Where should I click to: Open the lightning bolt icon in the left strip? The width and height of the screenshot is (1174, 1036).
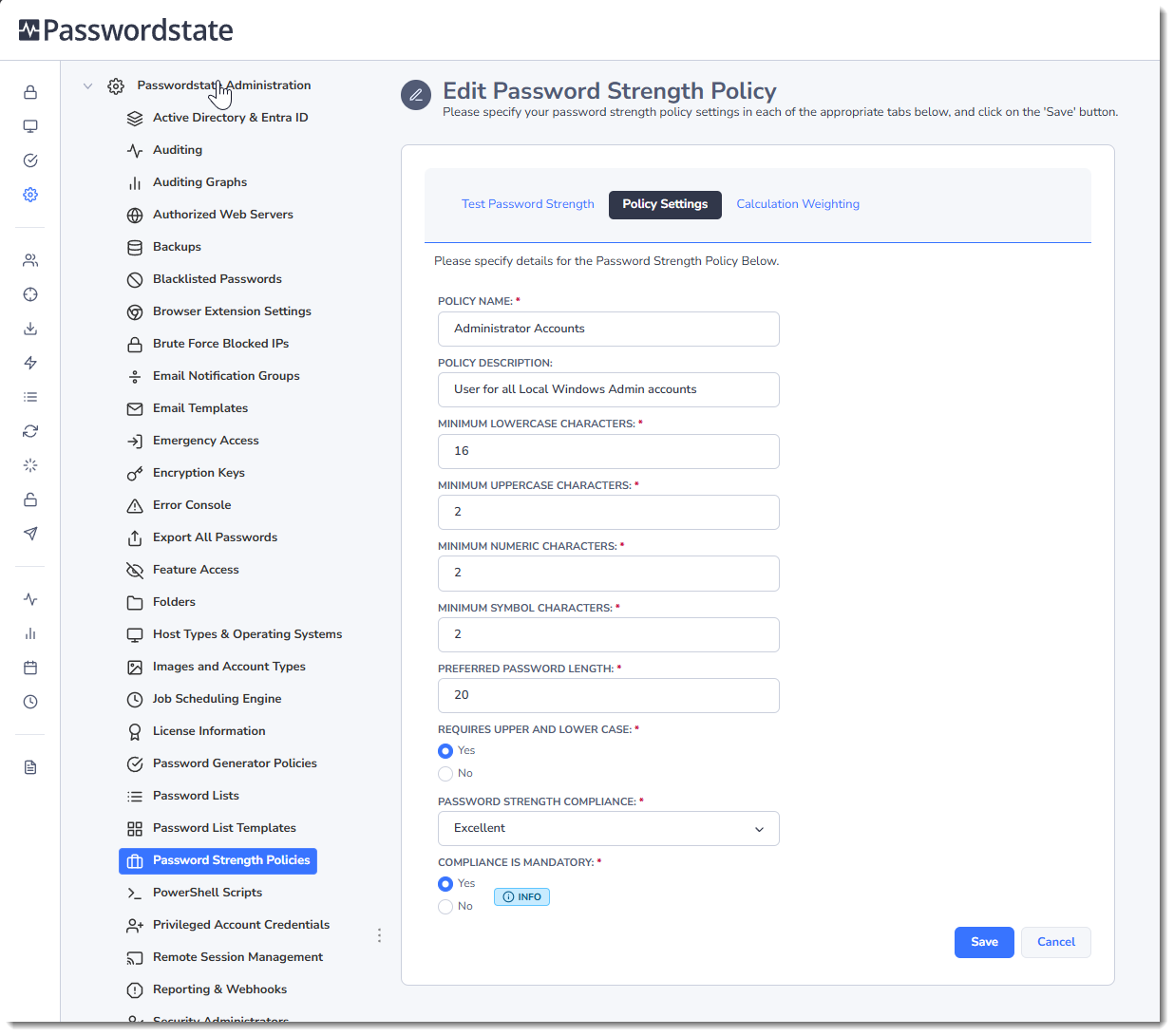point(30,363)
